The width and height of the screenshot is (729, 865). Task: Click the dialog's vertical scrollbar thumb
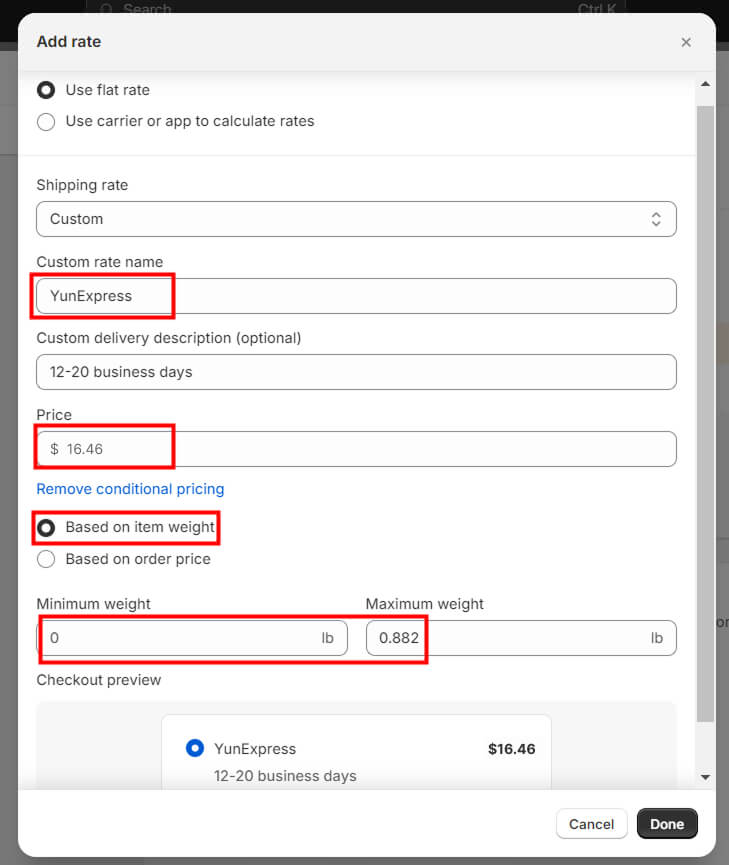coord(705,414)
